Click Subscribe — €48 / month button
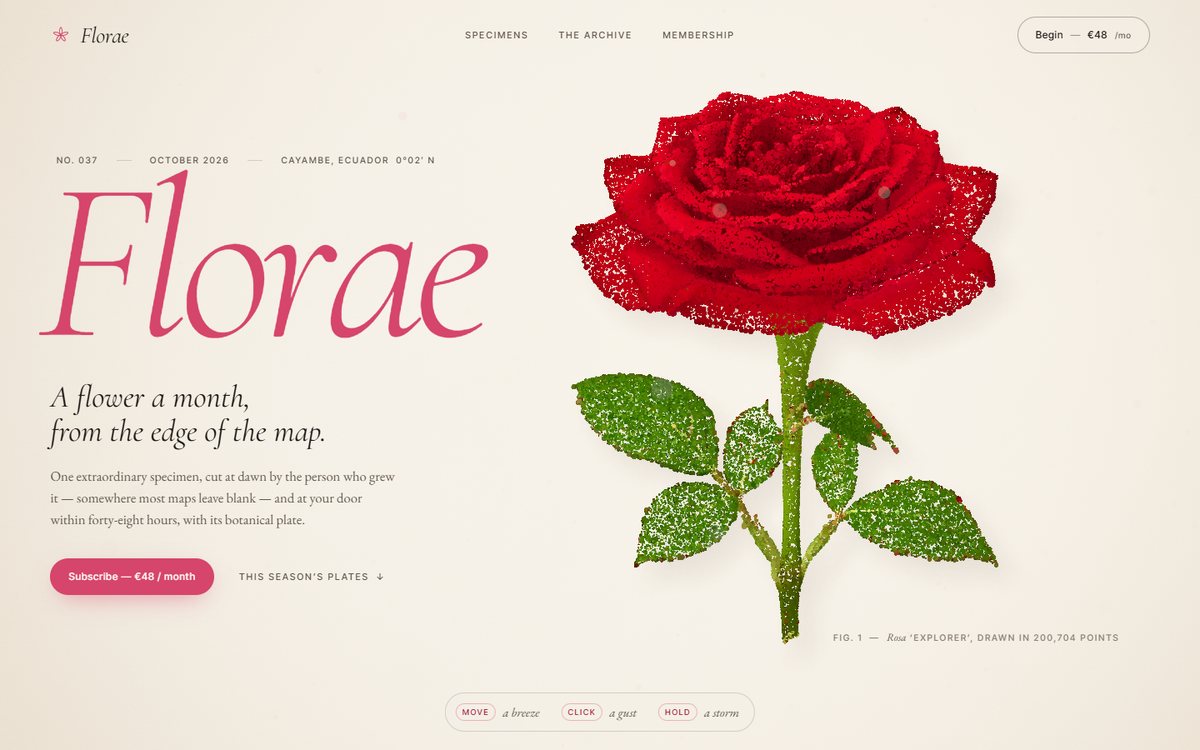The height and width of the screenshot is (750, 1200). 132,577
